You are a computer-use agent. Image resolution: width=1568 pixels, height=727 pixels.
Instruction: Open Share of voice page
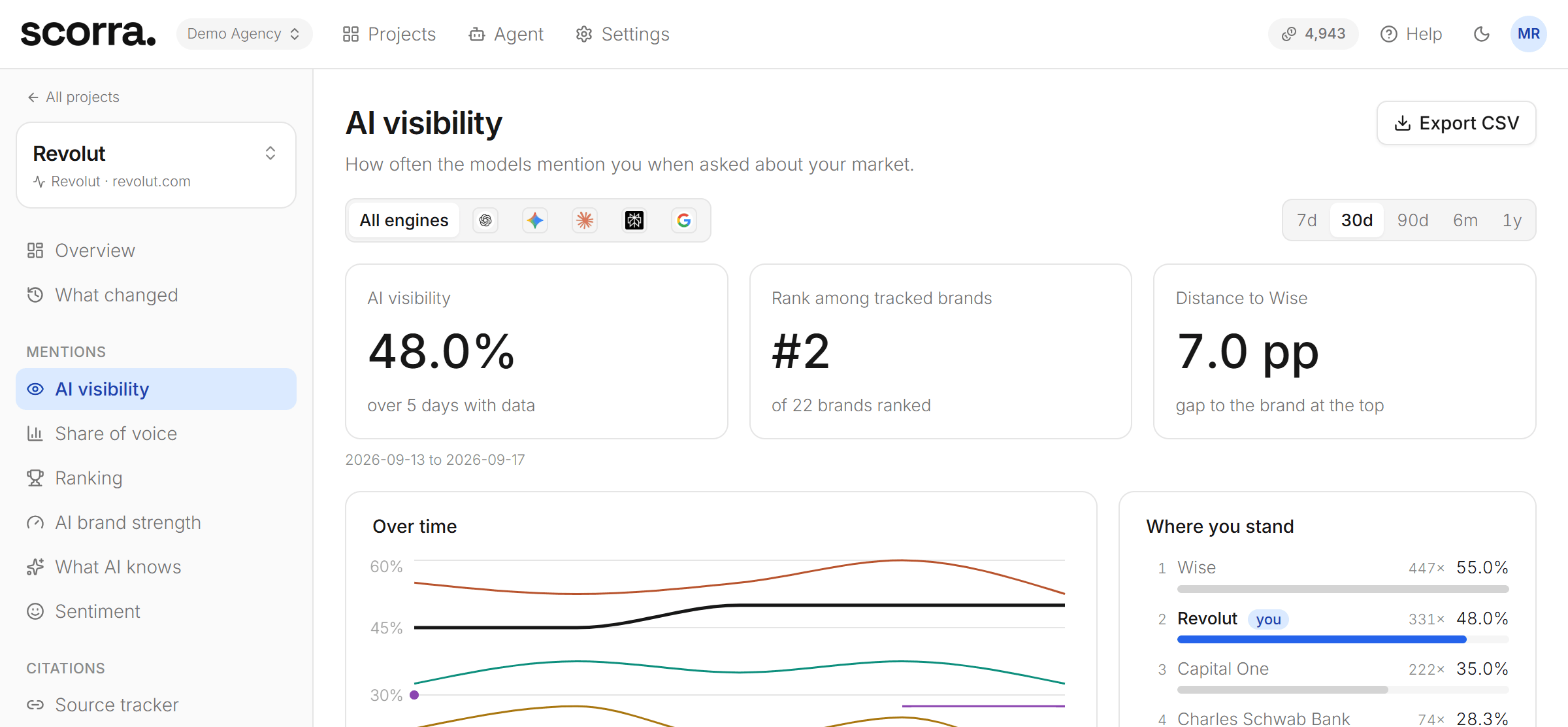tap(156, 433)
